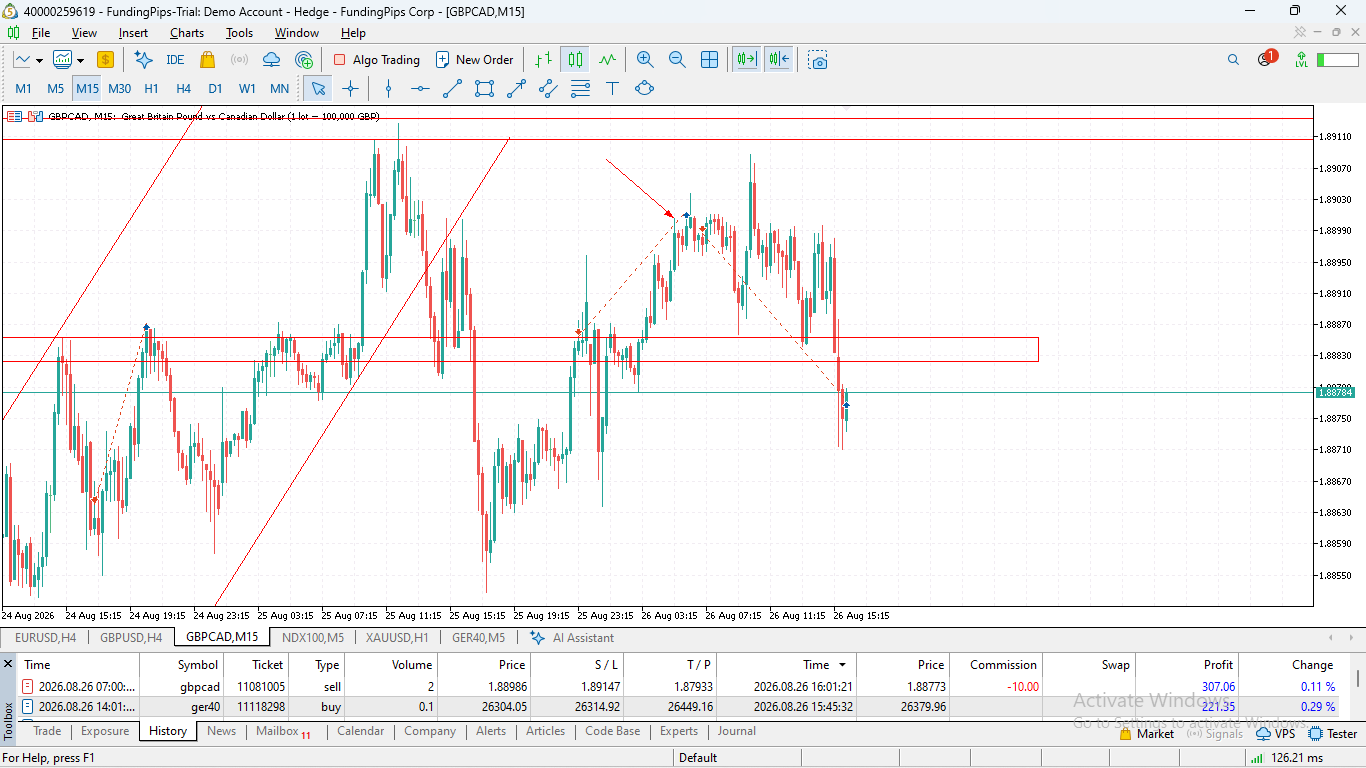Open the graphical objects shapes tool
This screenshot has width=1366, height=768.
tap(644, 88)
